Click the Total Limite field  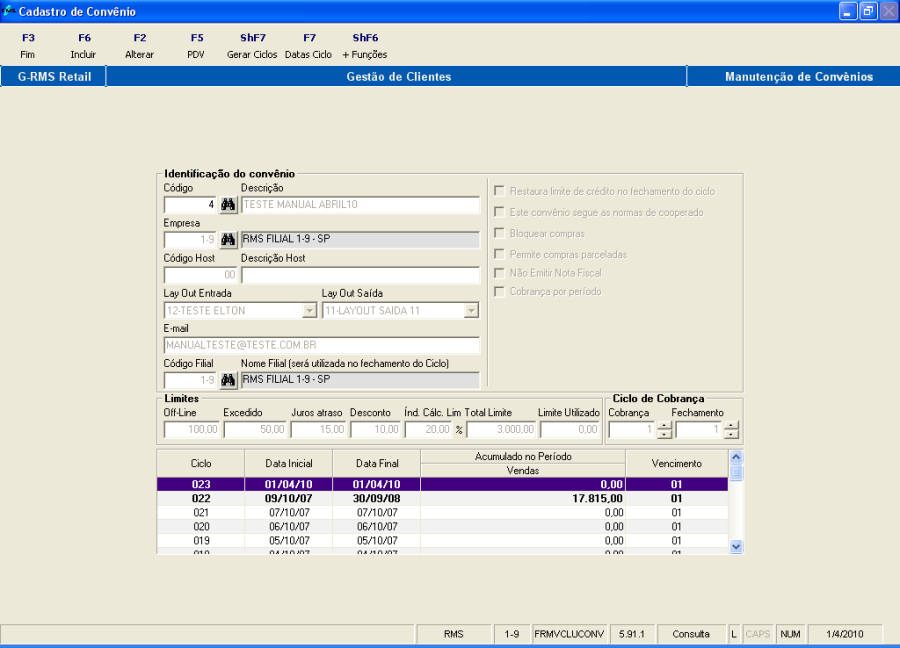tap(501, 429)
